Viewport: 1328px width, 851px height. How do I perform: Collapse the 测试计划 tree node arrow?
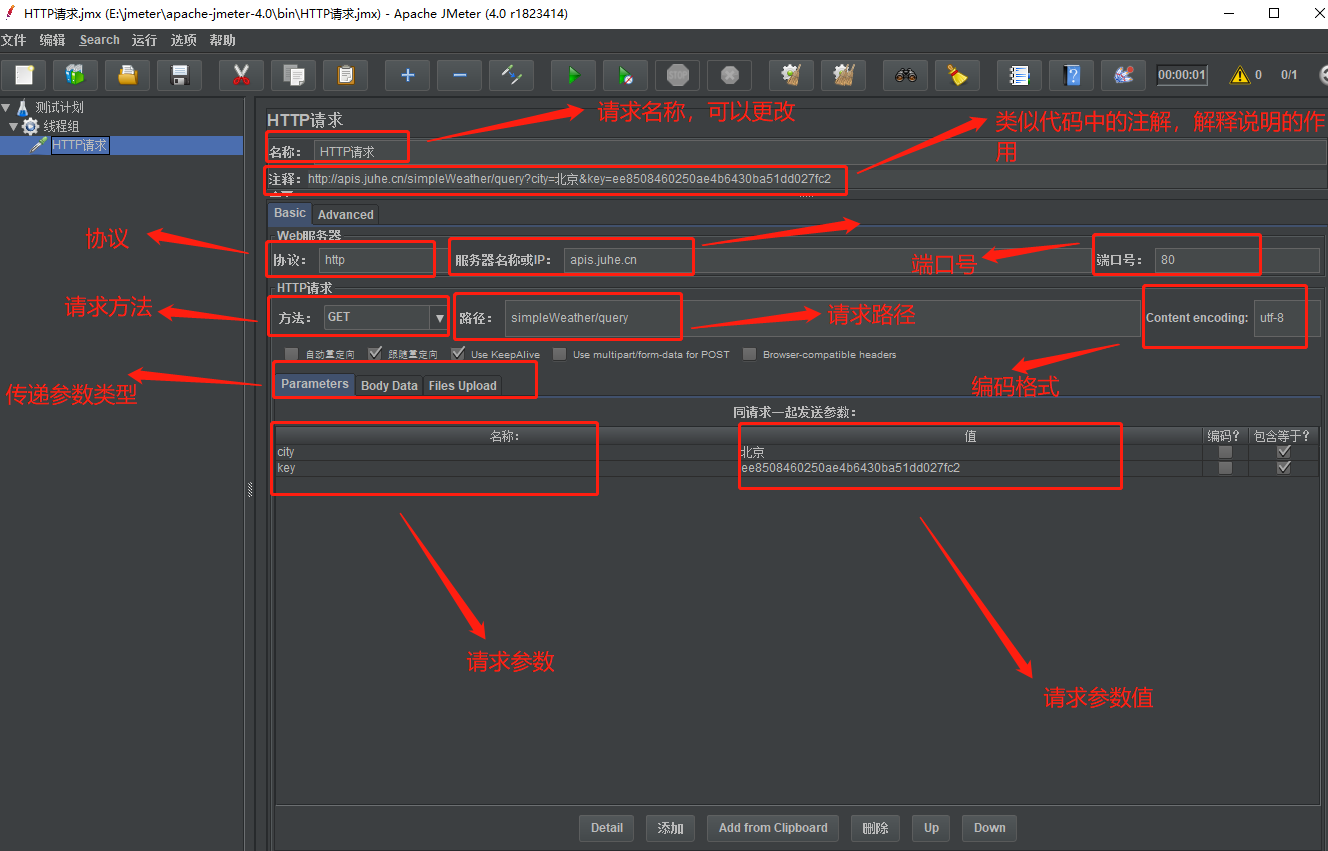6,107
